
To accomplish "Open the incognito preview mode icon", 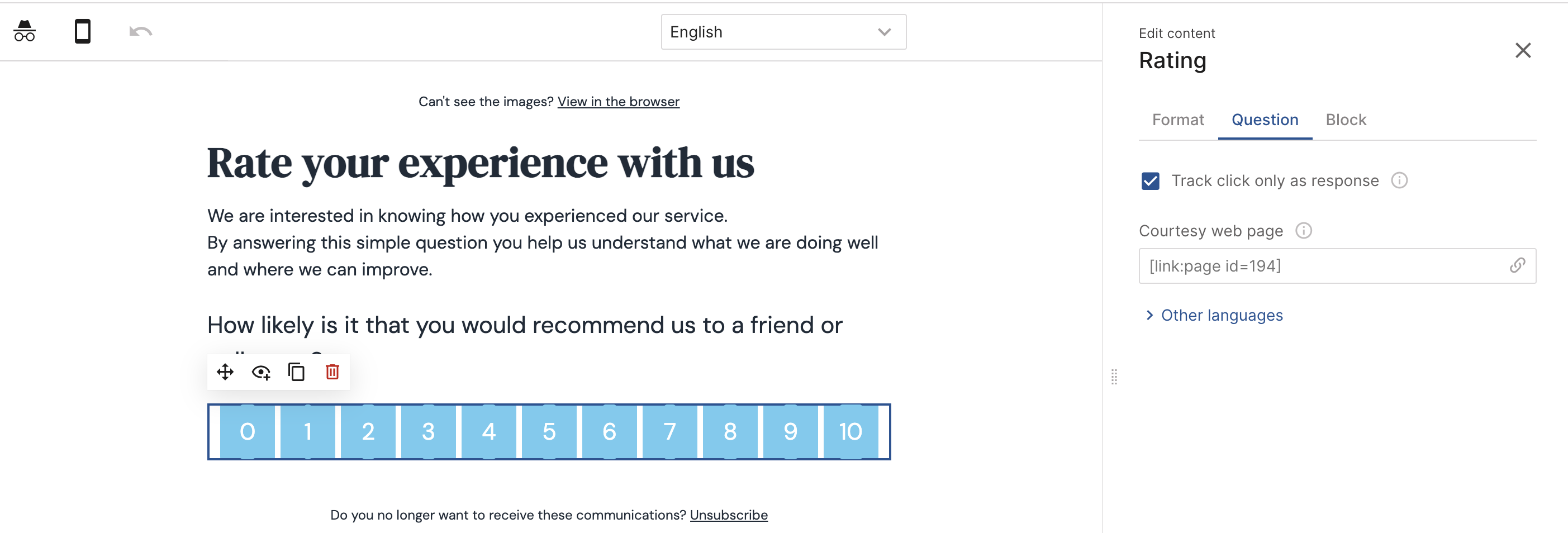I will pyautogui.click(x=25, y=31).
